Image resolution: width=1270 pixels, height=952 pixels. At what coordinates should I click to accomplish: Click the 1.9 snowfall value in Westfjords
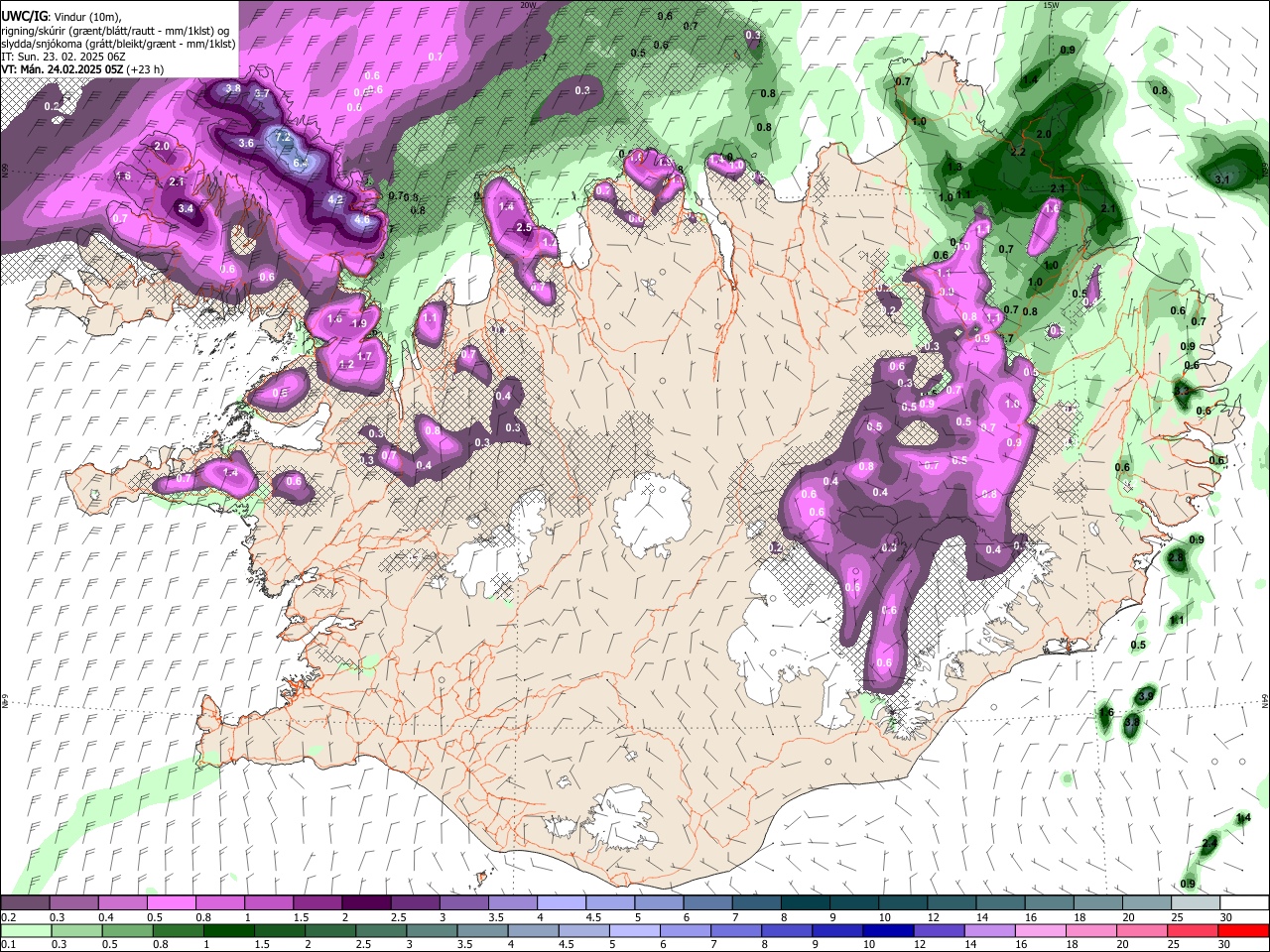click(x=359, y=323)
